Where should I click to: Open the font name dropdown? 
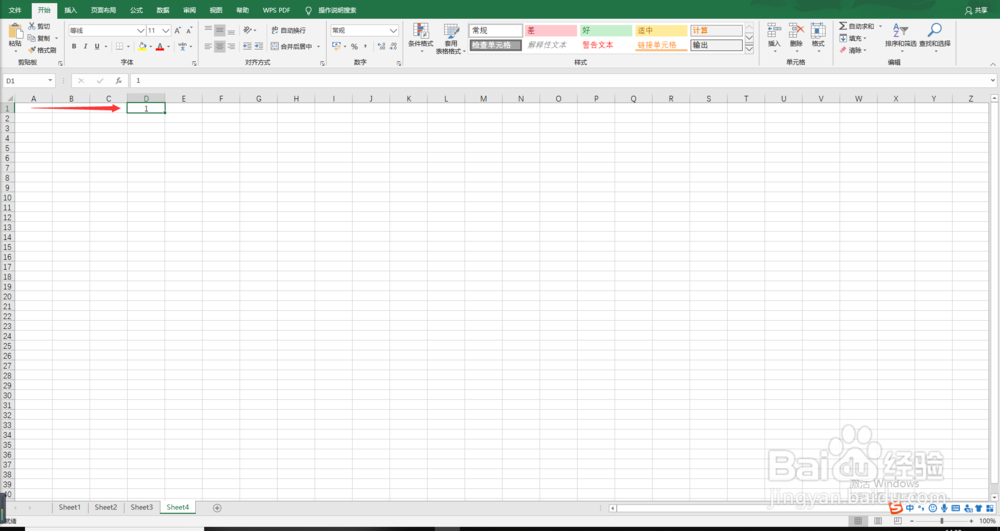pos(140,30)
